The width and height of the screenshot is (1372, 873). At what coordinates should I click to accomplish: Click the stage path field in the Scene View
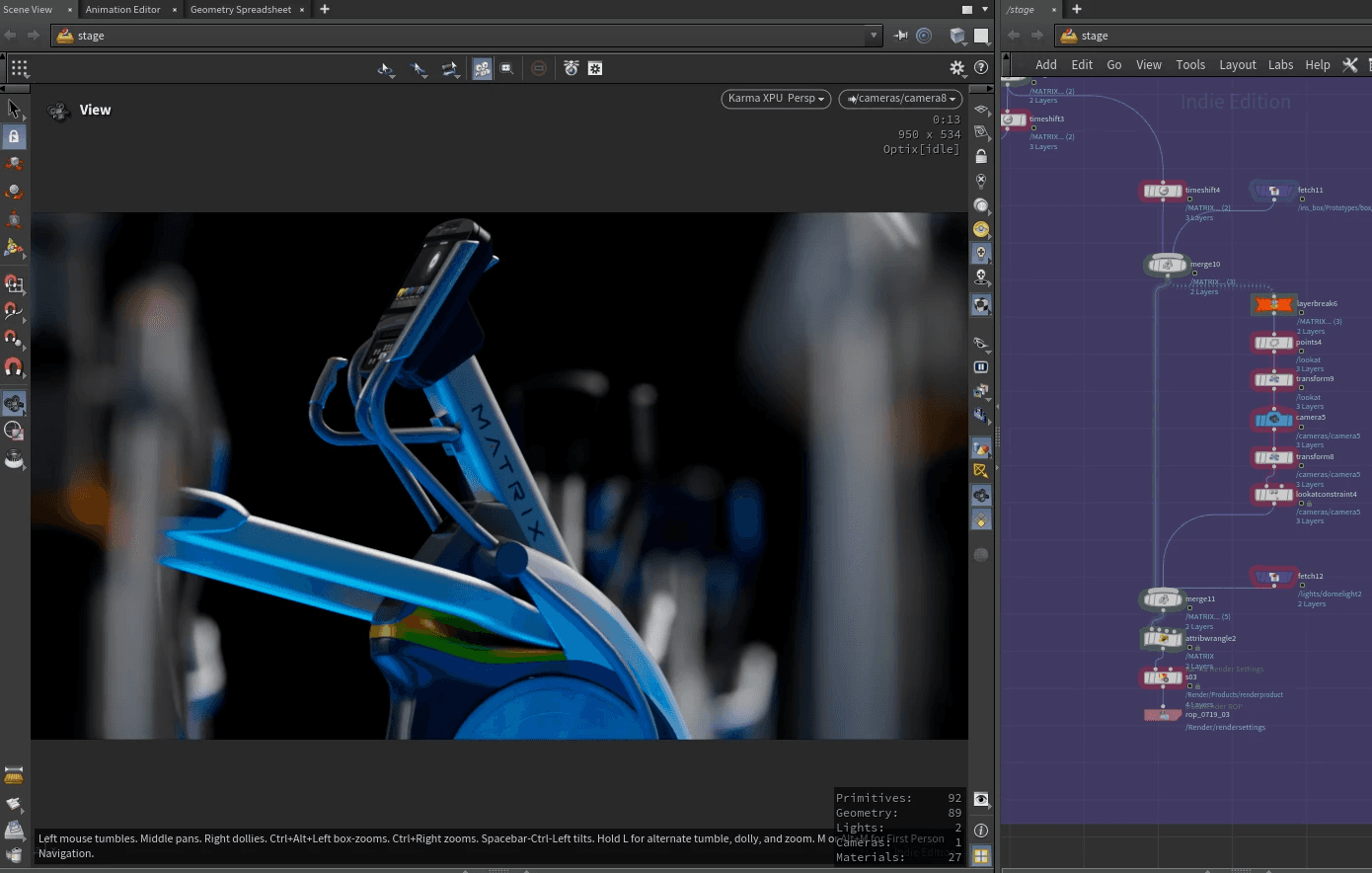pyautogui.click(x=466, y=36)
